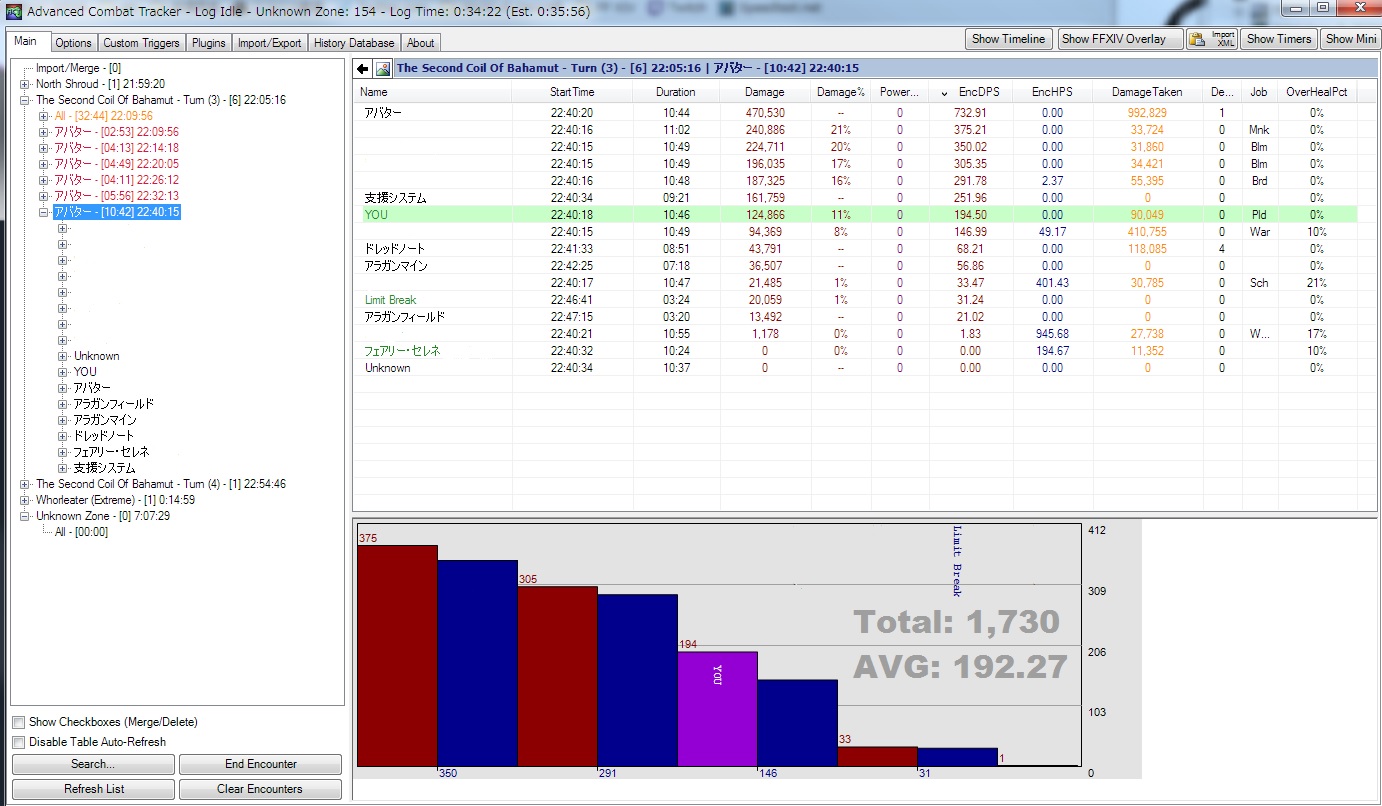Viewport: 1382px width, 806px height.
Task: Expand The Second Coil Of Bahamut Turn (4) node
Action: click(25, 484)
